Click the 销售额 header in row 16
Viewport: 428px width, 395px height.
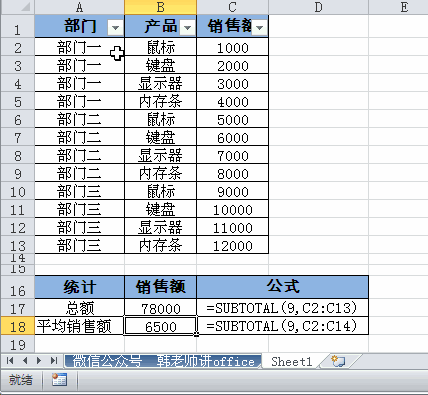(x=161, y=287)
